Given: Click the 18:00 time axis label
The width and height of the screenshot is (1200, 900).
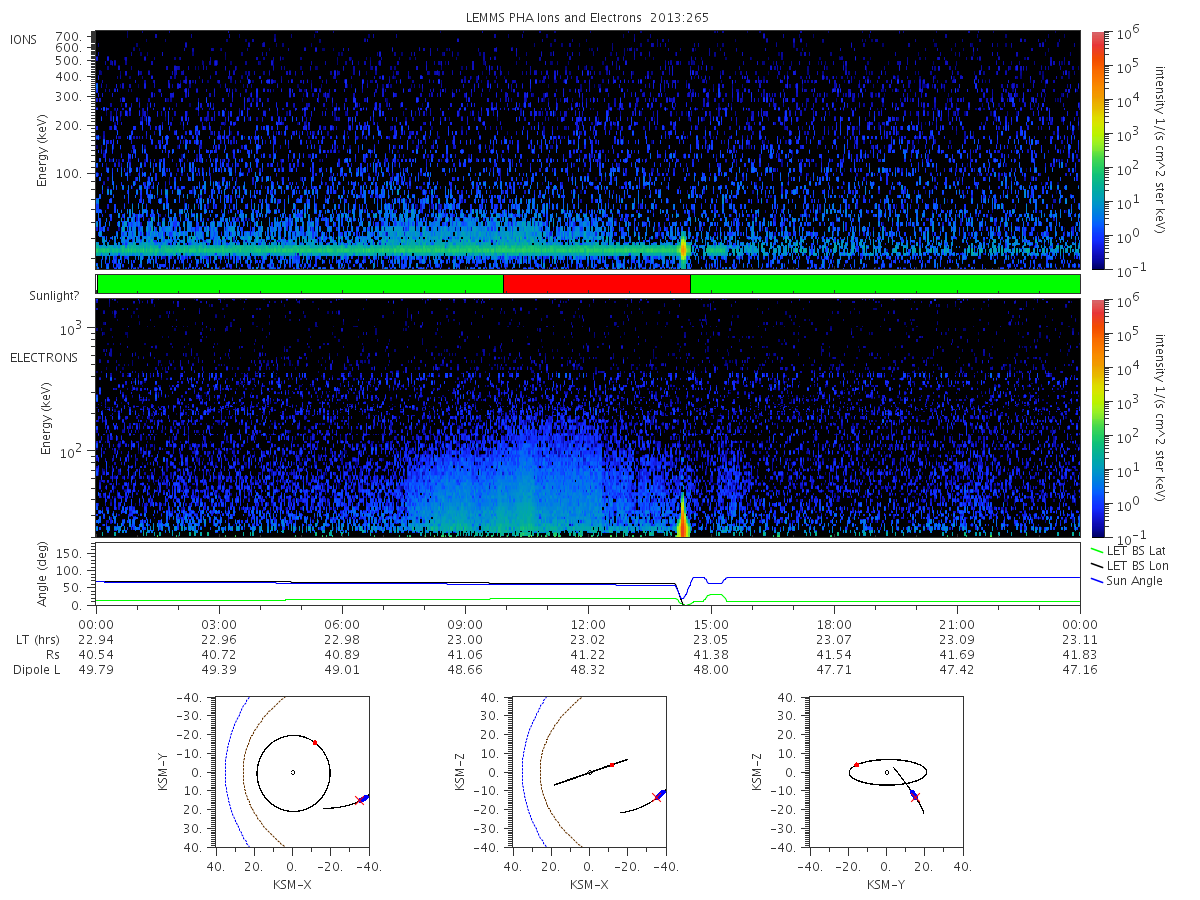Looking at the screenshot, I should click(834, 622).
